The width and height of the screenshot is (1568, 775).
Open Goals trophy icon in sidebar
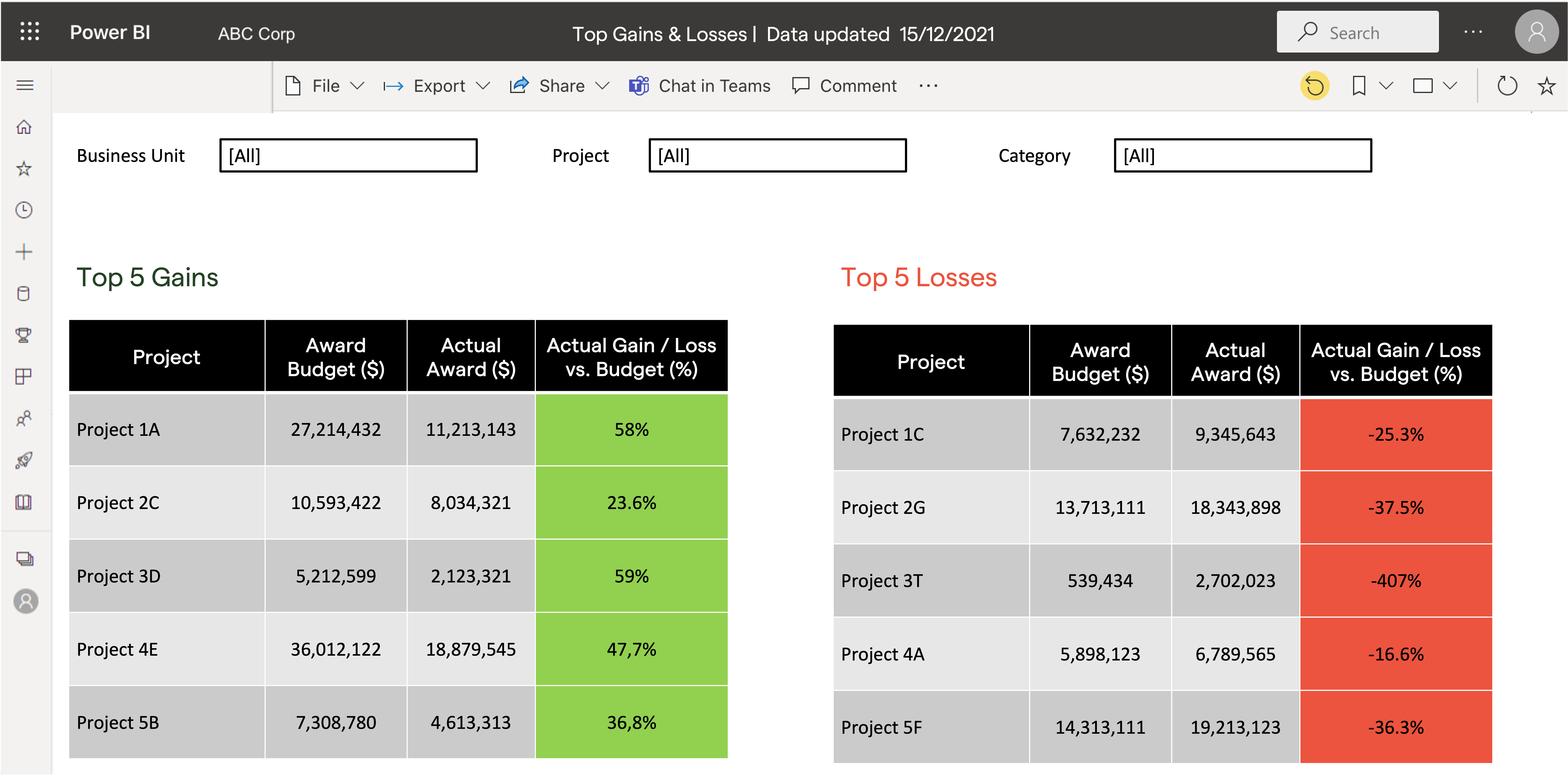pyautogui.click(x=24, y=335)
